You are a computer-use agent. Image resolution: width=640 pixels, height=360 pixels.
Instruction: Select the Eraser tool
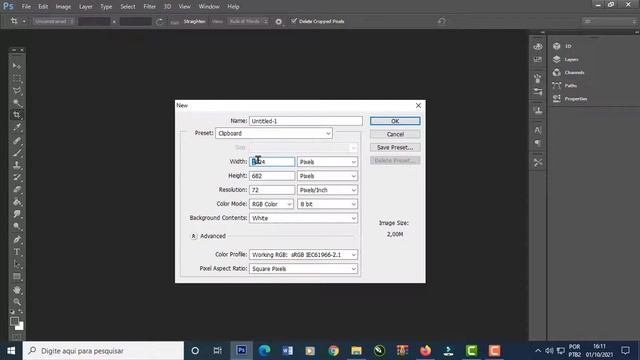click(17, 190)
